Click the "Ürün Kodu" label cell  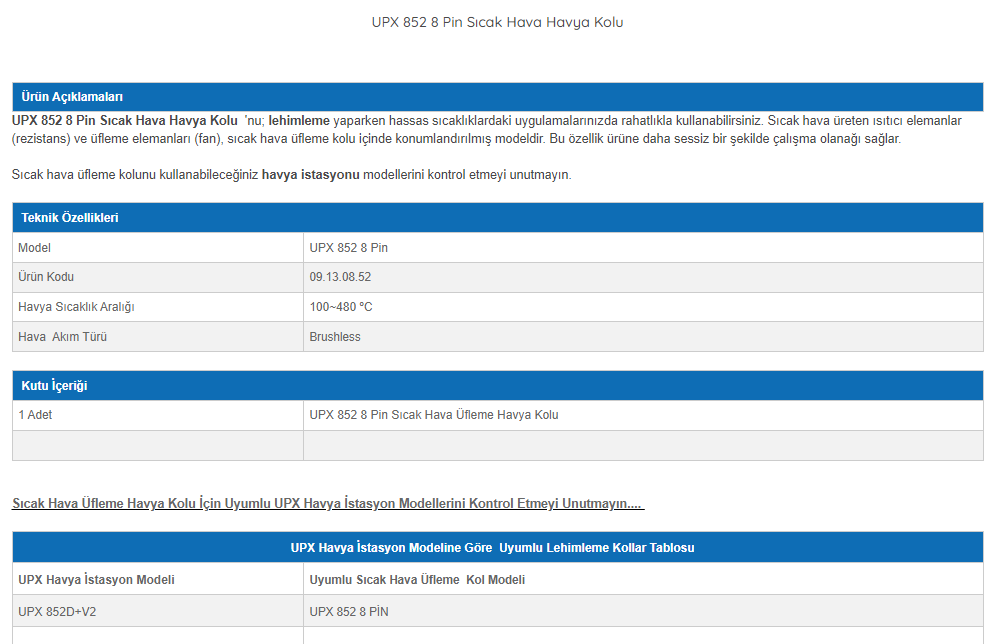pos(158,277)
